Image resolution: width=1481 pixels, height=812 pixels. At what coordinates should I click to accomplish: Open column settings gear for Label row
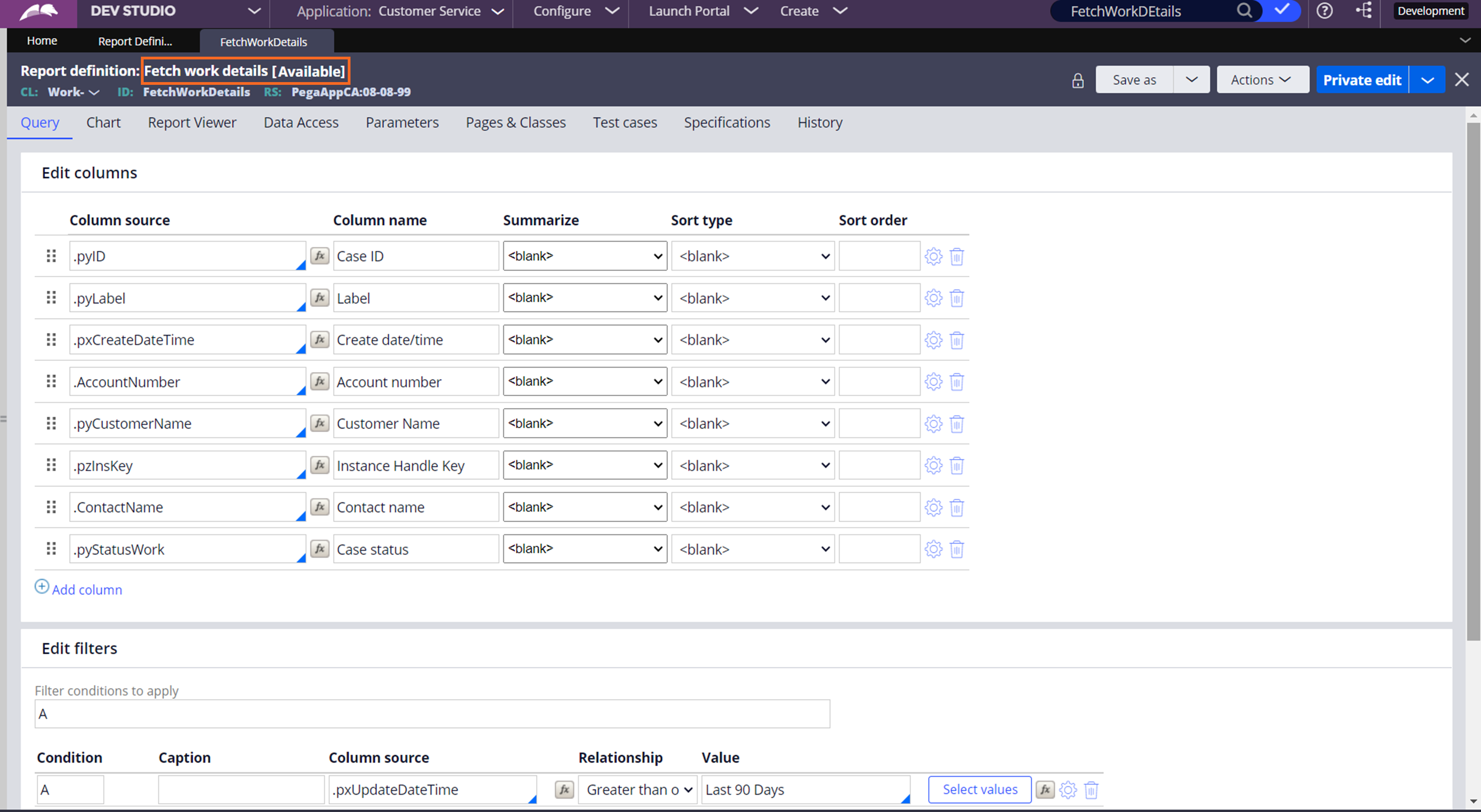(934, 298)
